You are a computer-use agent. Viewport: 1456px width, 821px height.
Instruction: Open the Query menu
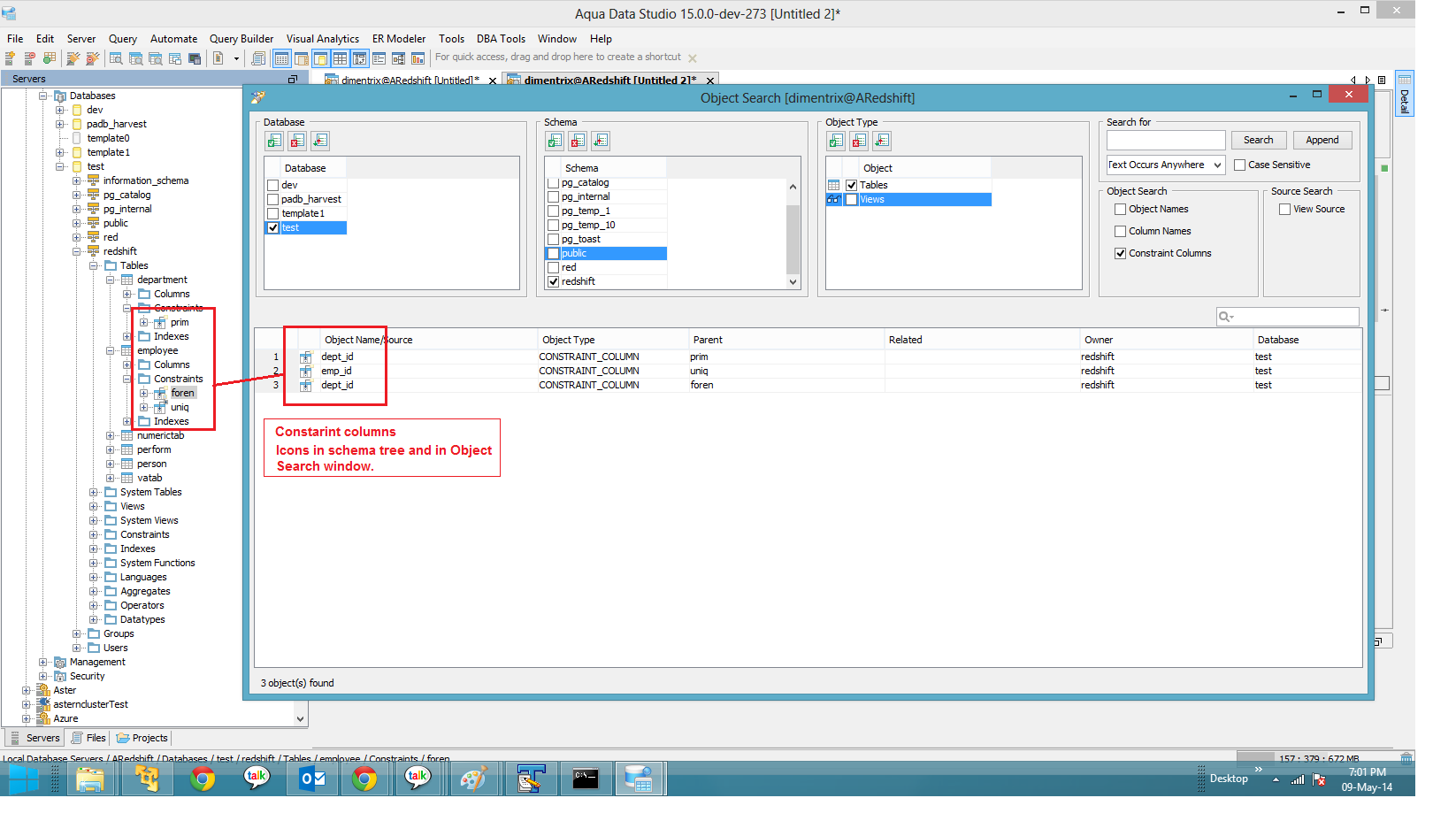tap(123, 39)
